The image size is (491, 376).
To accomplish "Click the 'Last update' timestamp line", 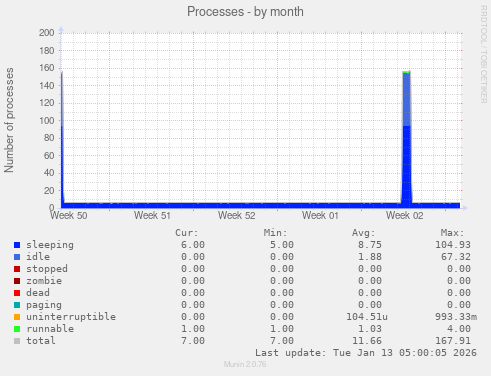I will (366, 353).
